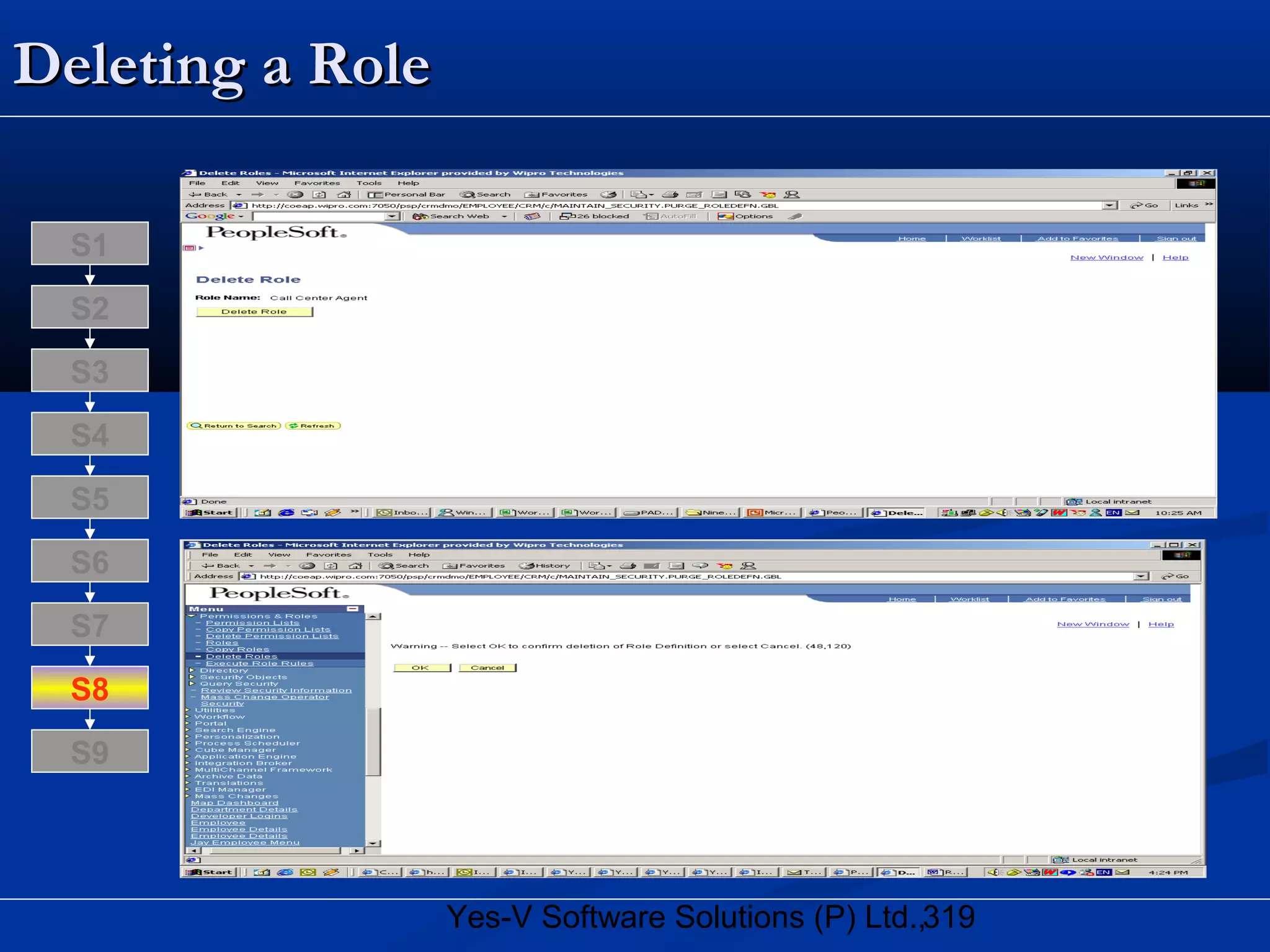Click Google toolbar search input field
This screenshot has width=1270, height=952.
click(319, 216)
